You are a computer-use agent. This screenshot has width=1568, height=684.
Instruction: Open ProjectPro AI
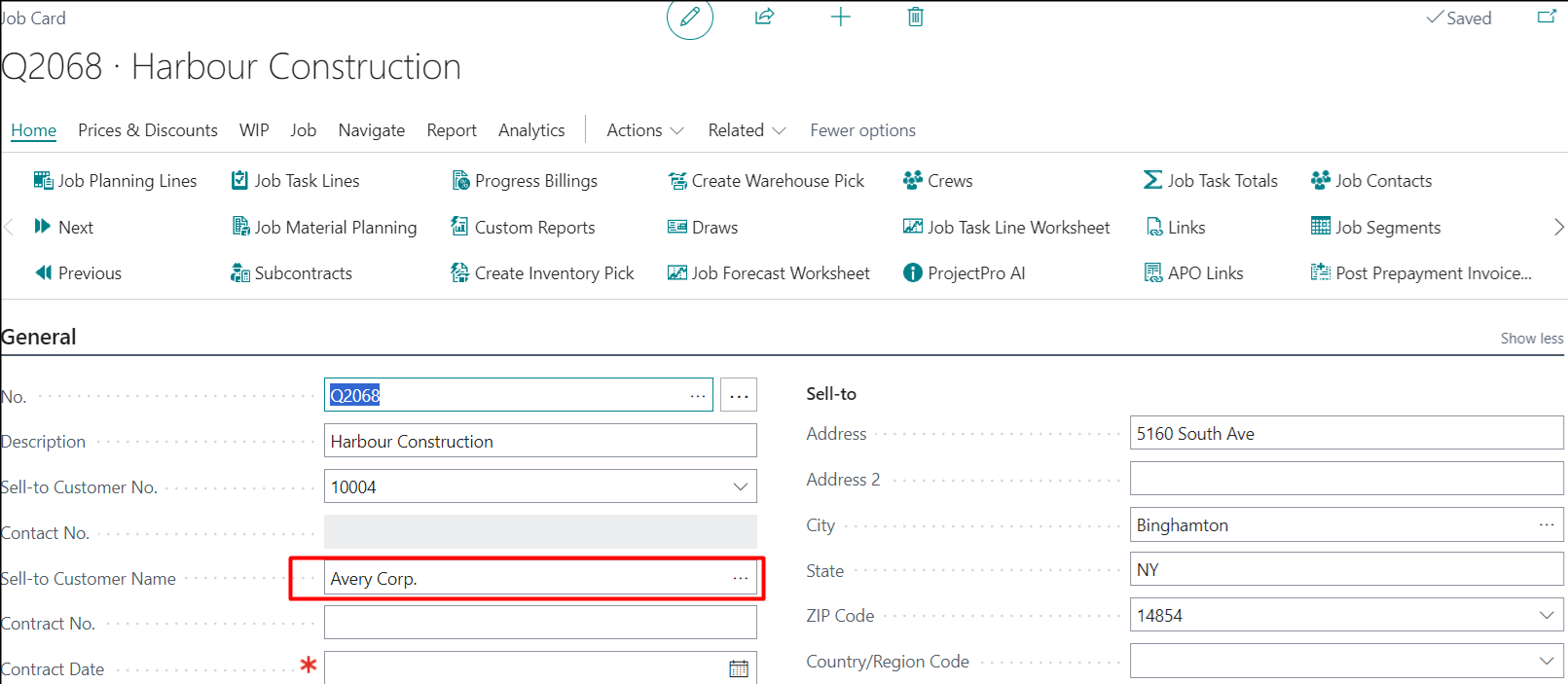click(965, 273)
